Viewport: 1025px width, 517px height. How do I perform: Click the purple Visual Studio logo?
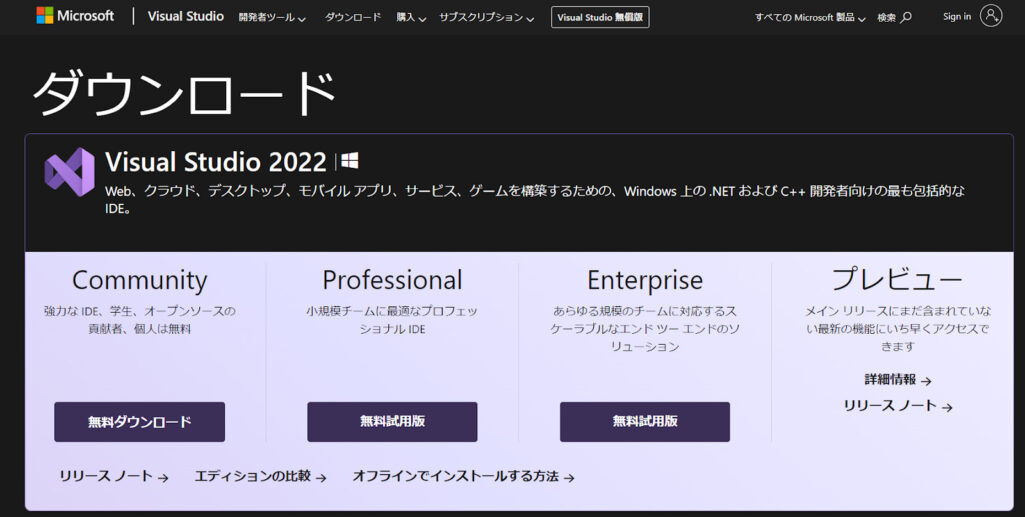(x=69, y=172)
